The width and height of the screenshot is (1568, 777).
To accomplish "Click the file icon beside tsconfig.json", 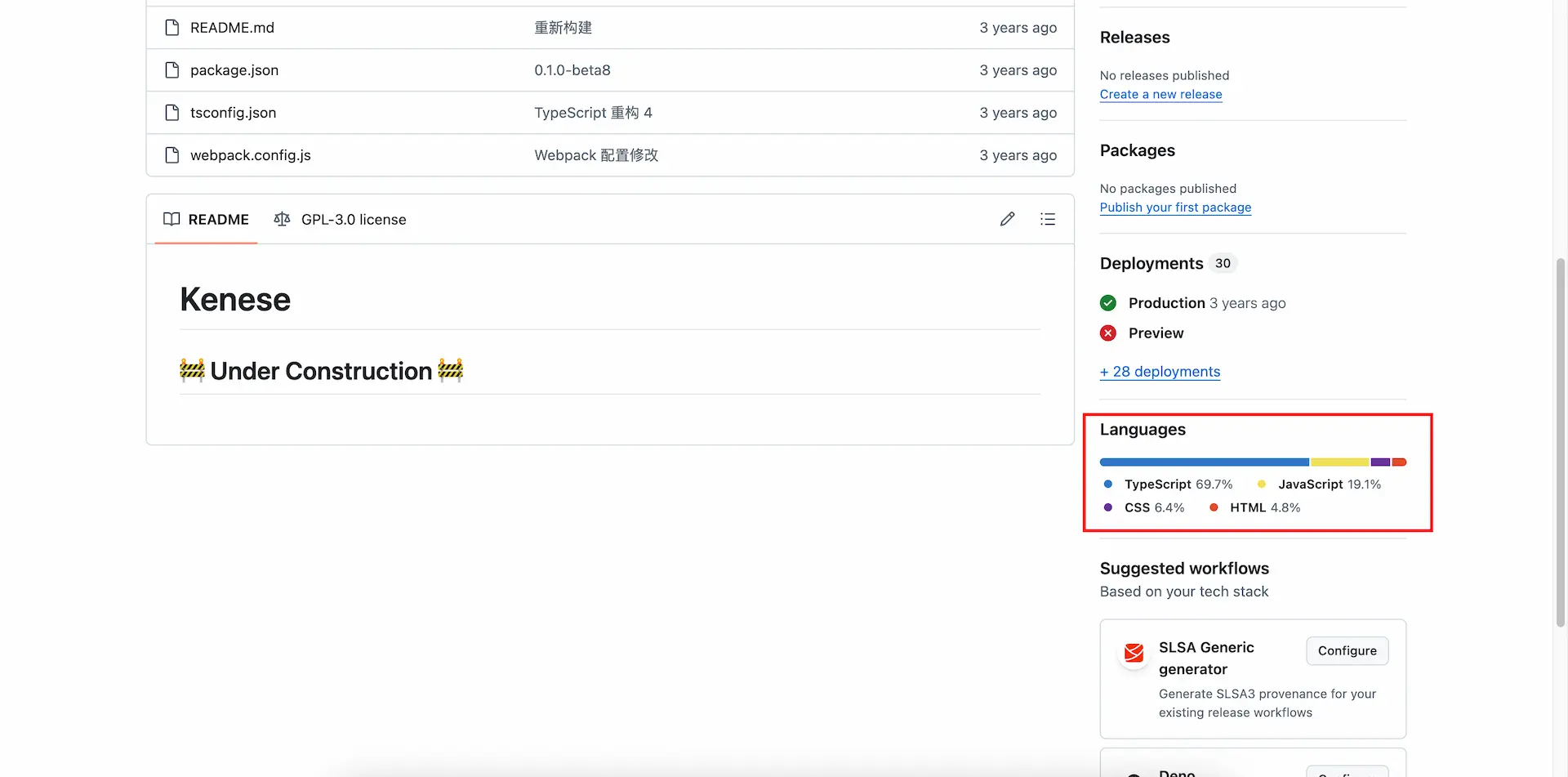I will pyautogui.click(x=171, y=113).
